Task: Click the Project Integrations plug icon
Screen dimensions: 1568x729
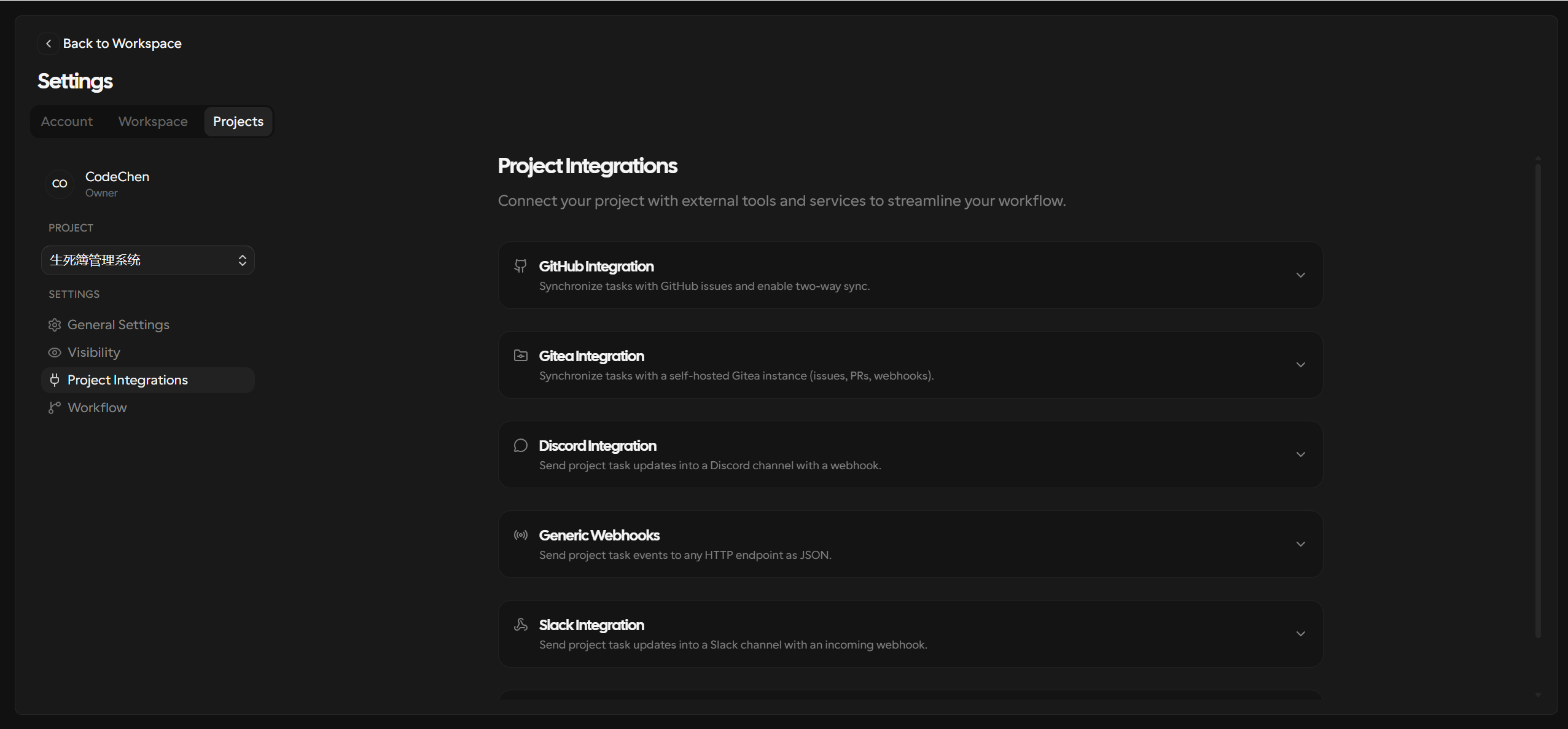Action: click(x=55, y=380)
